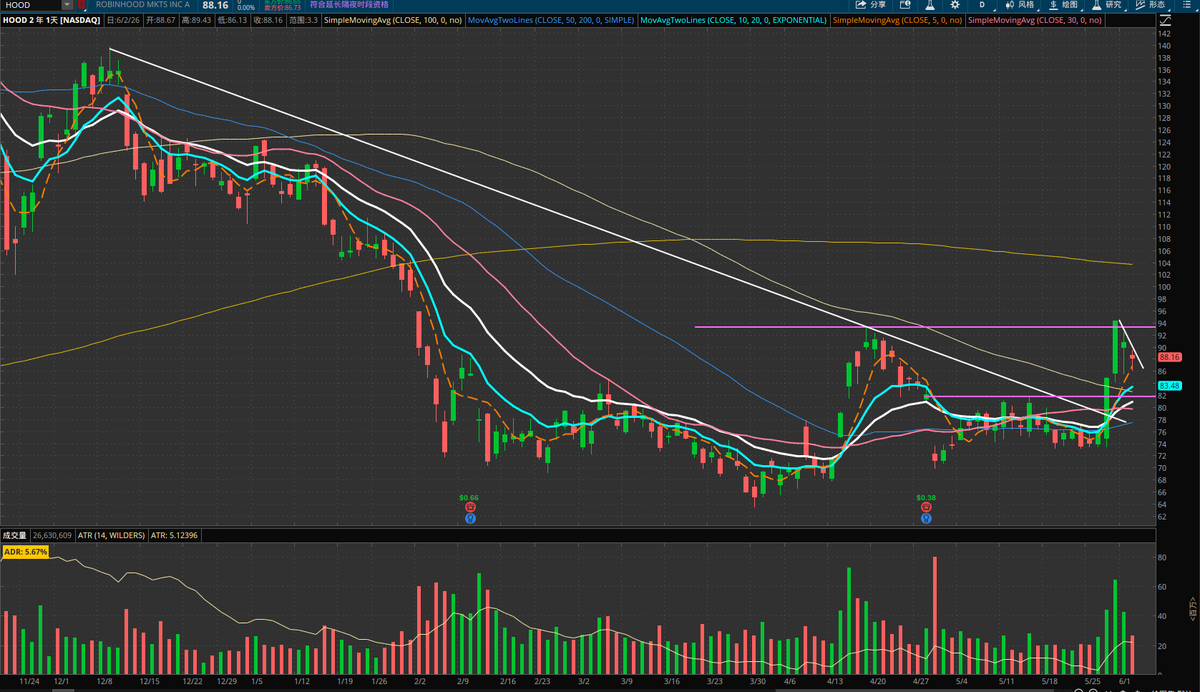Click the $0.66 earnings label

click(x=469, y=497)
